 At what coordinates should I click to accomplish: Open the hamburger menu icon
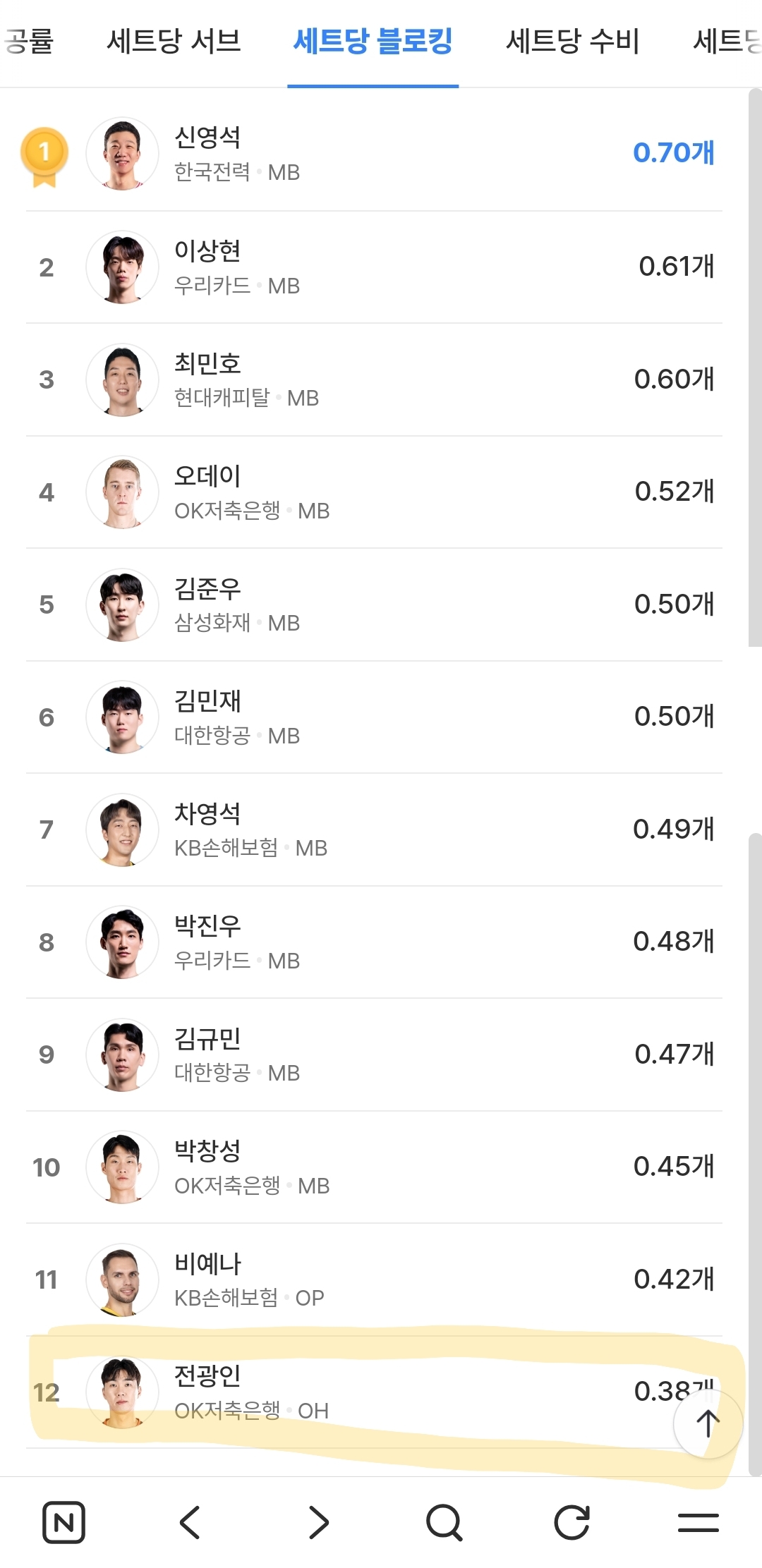point(698,1522)
